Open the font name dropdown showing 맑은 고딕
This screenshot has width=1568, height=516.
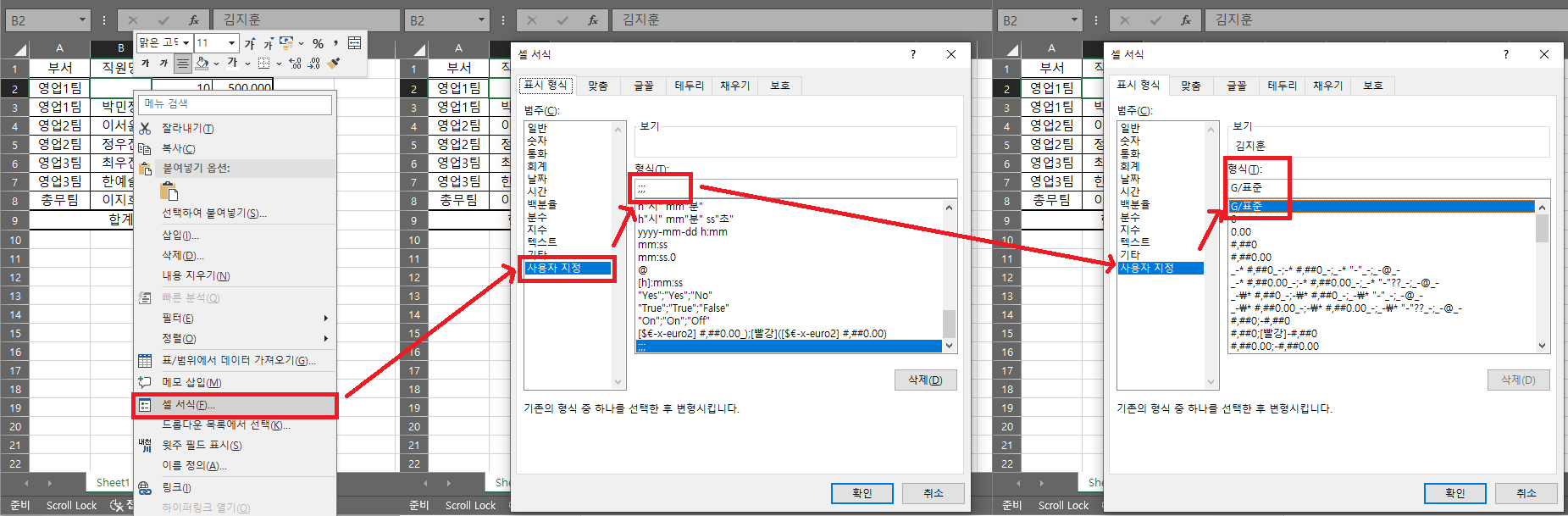[x=186, y=42]
